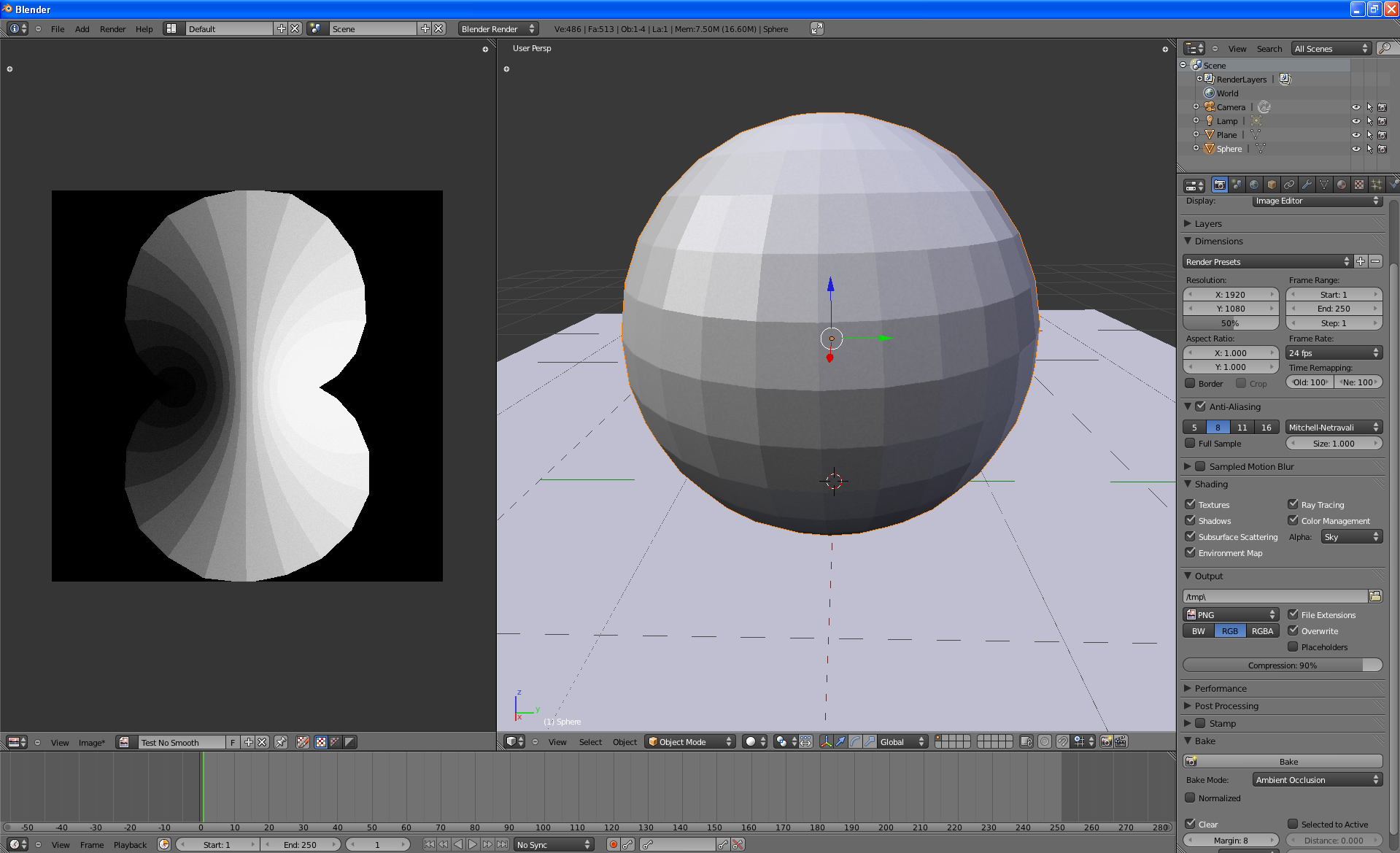Toggle selectability cursor icon for Plane
Image resolution: width=1400 pixels, height=853 pixels.
click(x=1369, y=135)
